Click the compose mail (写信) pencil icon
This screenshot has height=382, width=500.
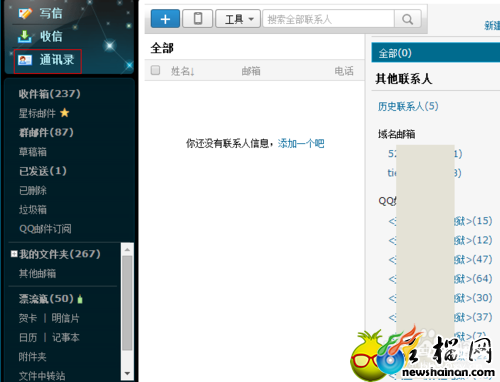coord(25,13)
